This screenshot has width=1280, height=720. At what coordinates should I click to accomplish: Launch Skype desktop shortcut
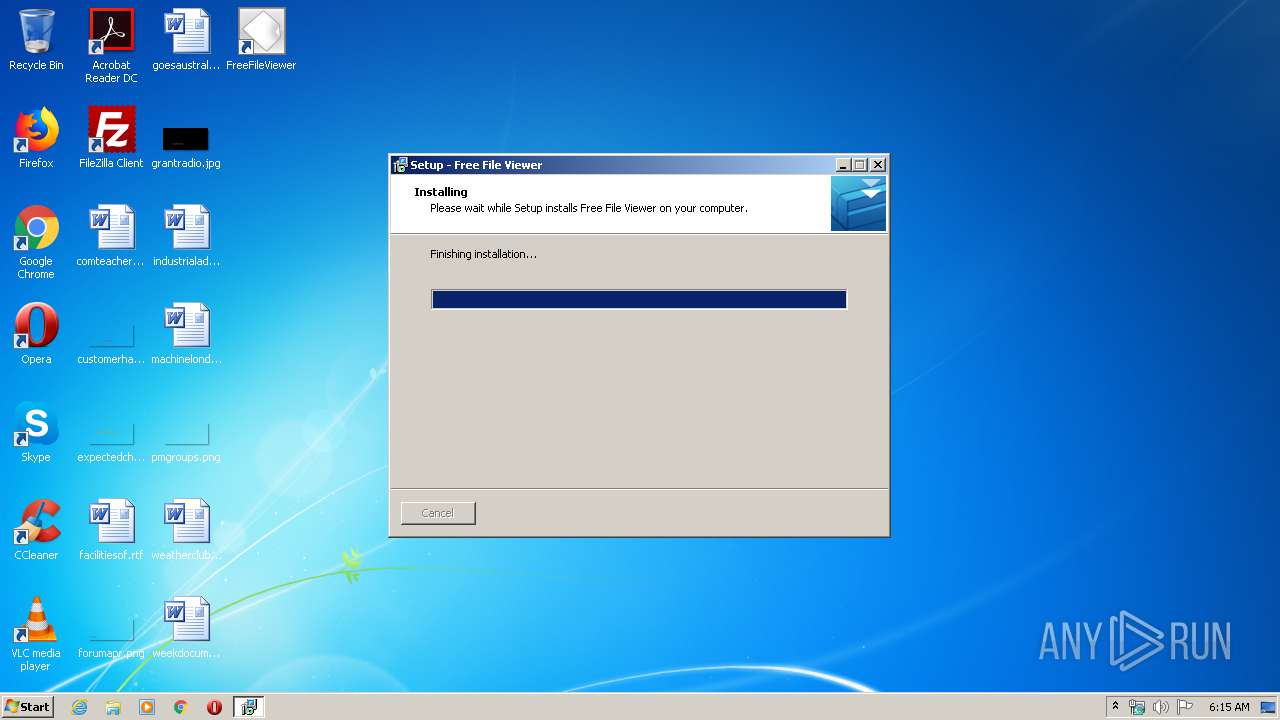36,432
